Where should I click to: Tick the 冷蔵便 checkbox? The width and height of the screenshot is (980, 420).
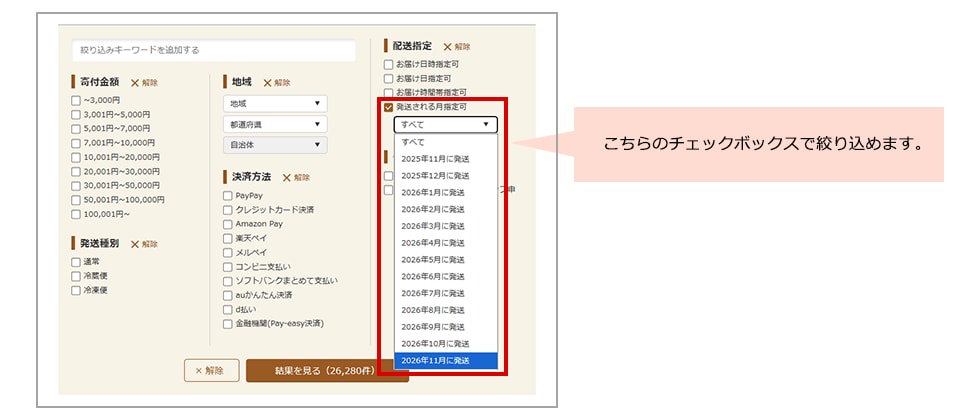coord(76,276)
